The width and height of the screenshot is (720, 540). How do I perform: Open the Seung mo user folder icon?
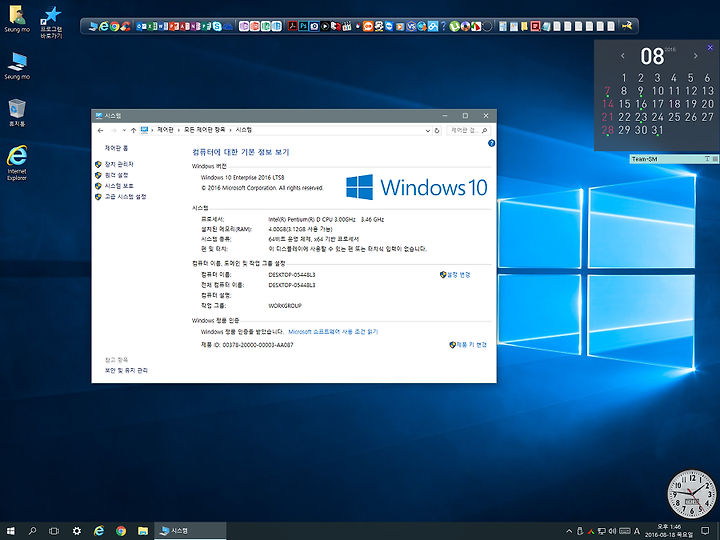click(x=17, y=19)
